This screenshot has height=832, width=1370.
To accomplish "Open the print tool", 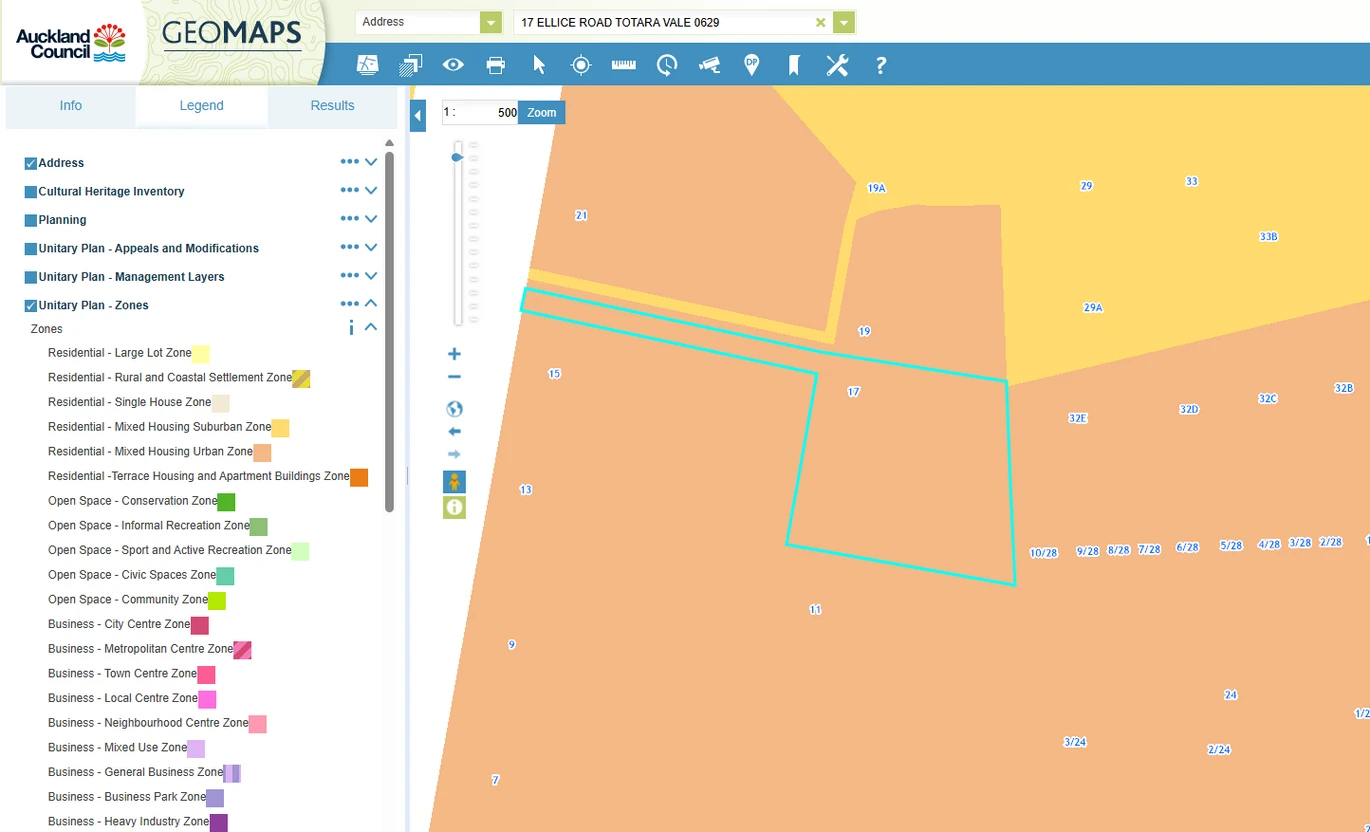I will tap(495, 65).
